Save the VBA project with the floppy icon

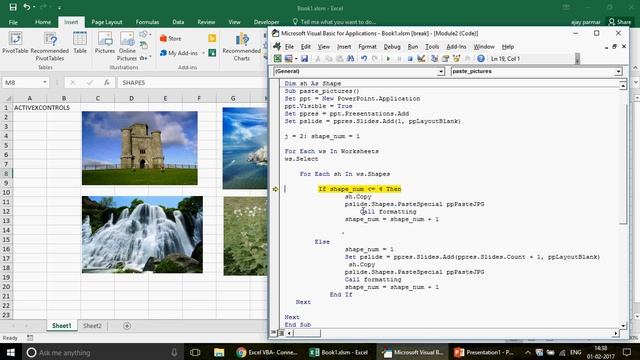coord(304,59)
